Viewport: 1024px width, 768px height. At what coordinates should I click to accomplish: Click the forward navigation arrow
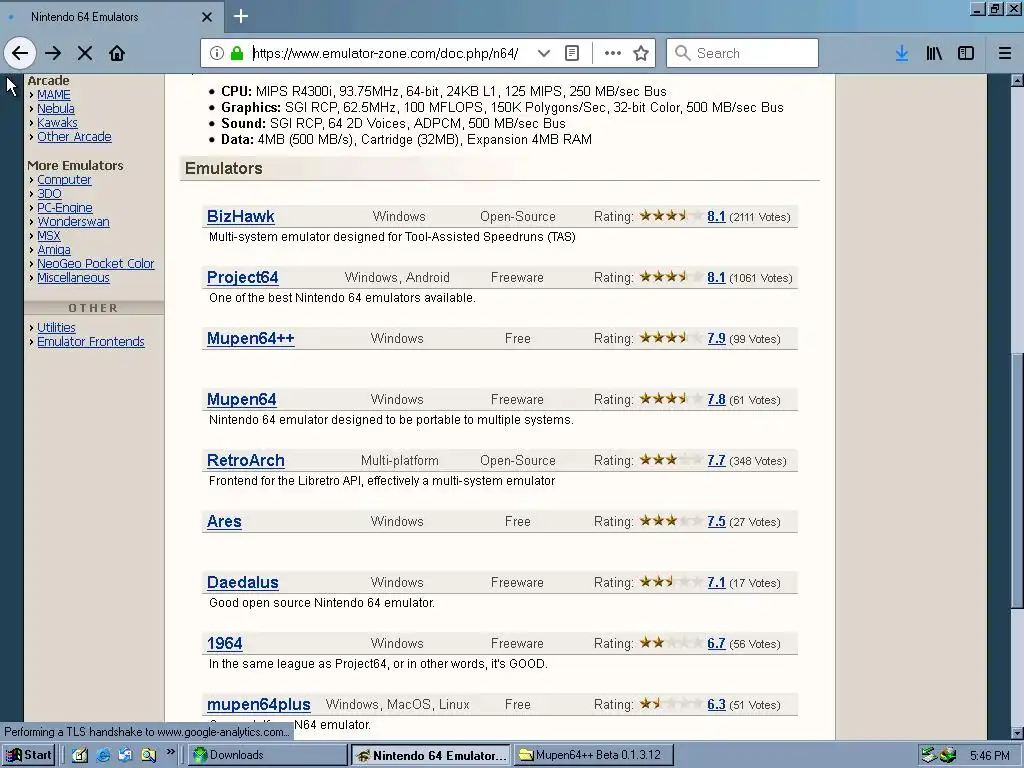pos(53,53)
